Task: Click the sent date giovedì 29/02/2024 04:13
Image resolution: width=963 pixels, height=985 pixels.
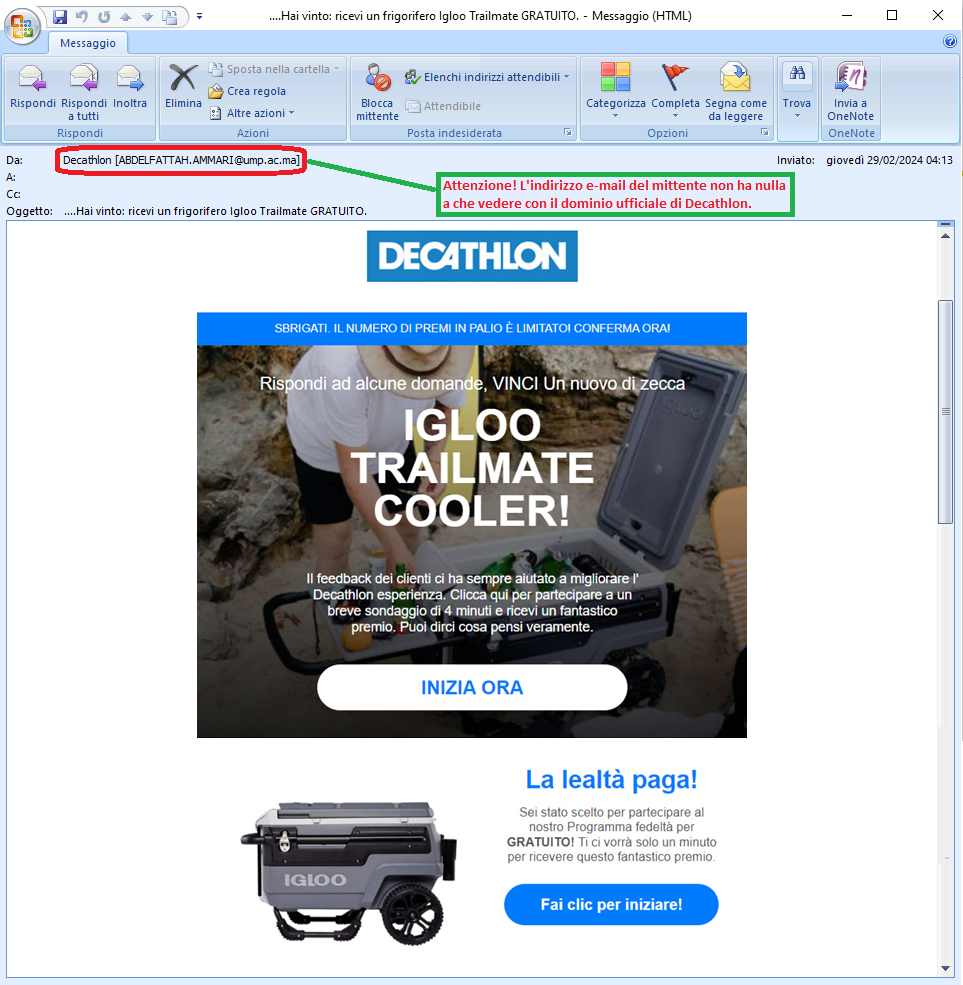Action: pyautogui.click(x=889, y=160)
